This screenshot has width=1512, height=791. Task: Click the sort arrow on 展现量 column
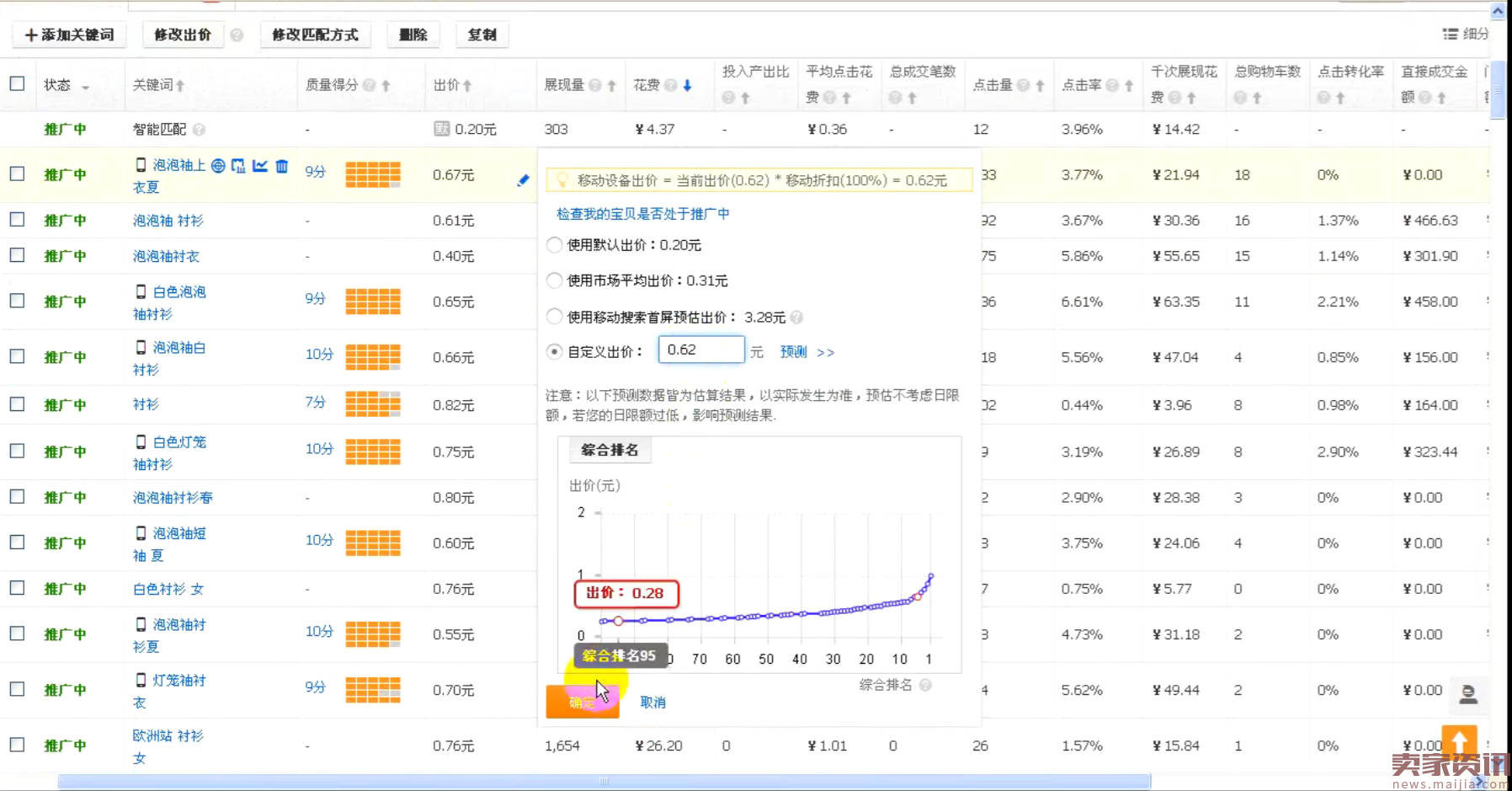[x=611, y=85]
